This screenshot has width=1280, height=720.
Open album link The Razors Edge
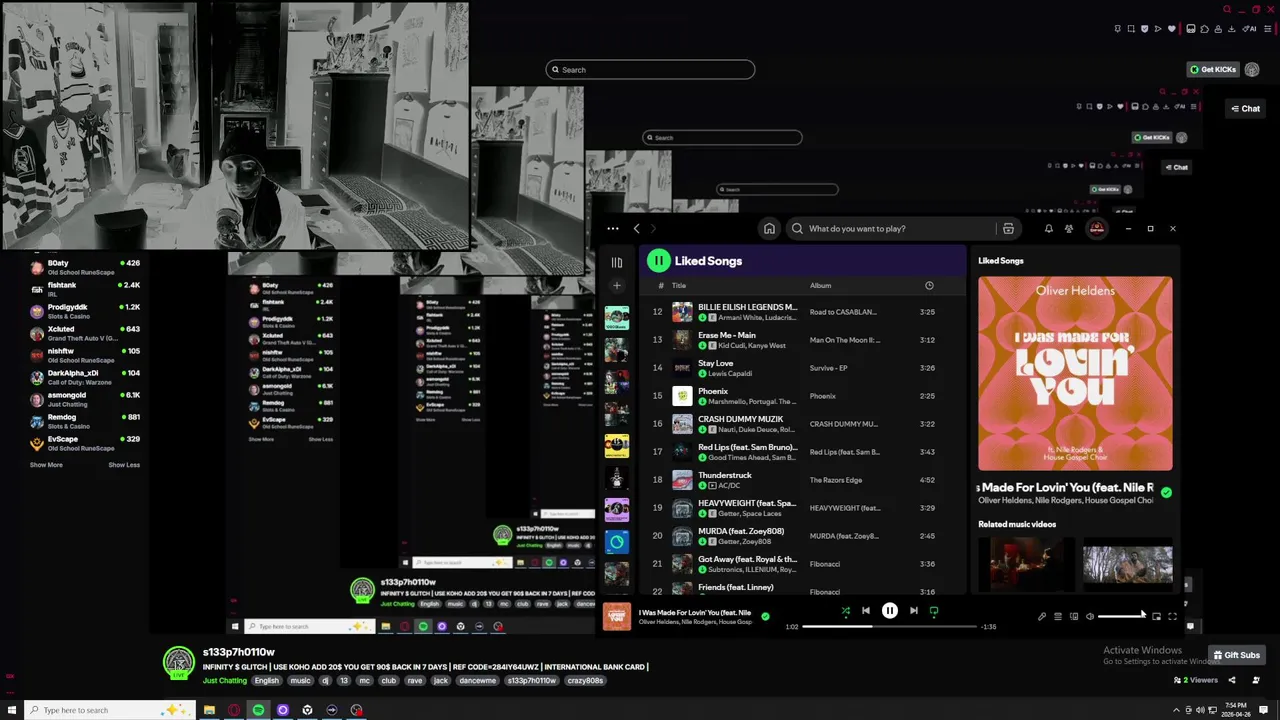[x=836, y=480]
